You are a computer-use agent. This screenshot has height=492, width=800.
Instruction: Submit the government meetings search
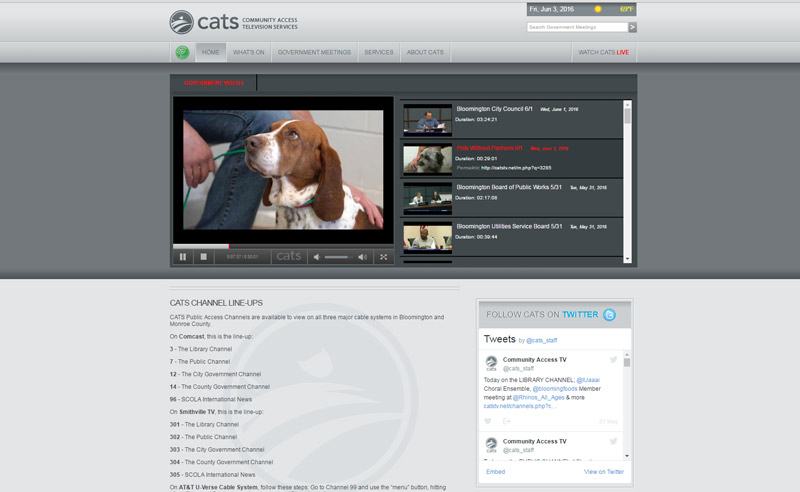point(632,27)
